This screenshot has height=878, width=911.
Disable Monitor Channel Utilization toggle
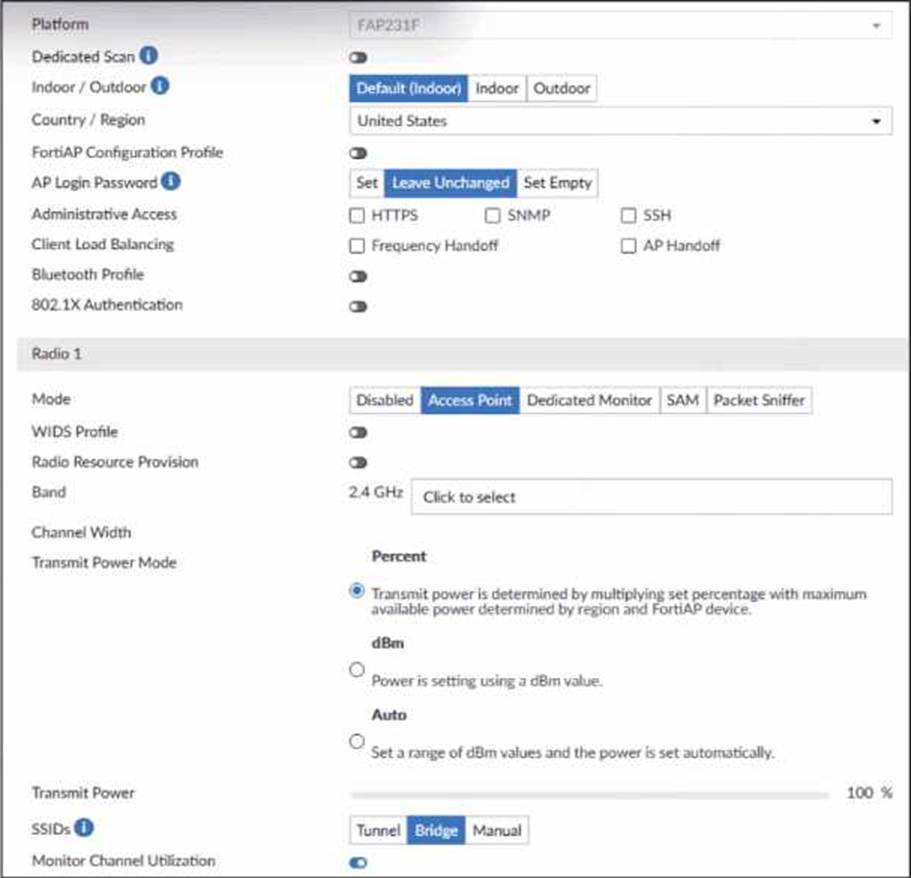[x=358, y=862]
